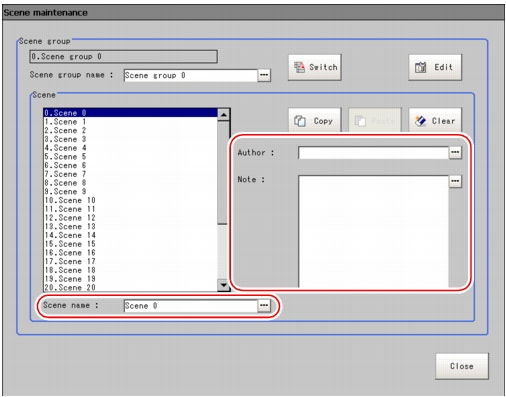Click the scene list scroll up arrow
The image size is (506, 397).
tap(223, 115)
